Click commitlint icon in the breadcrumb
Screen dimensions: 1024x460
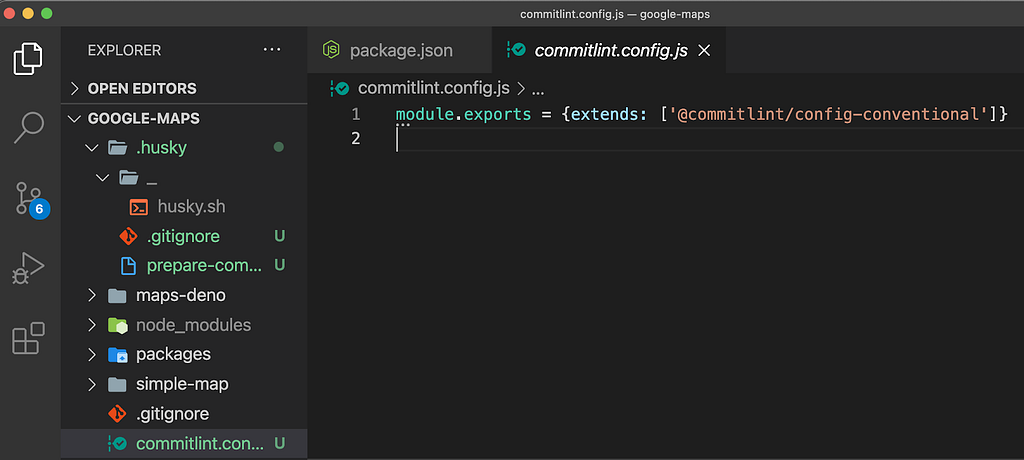tap(341, 88)
